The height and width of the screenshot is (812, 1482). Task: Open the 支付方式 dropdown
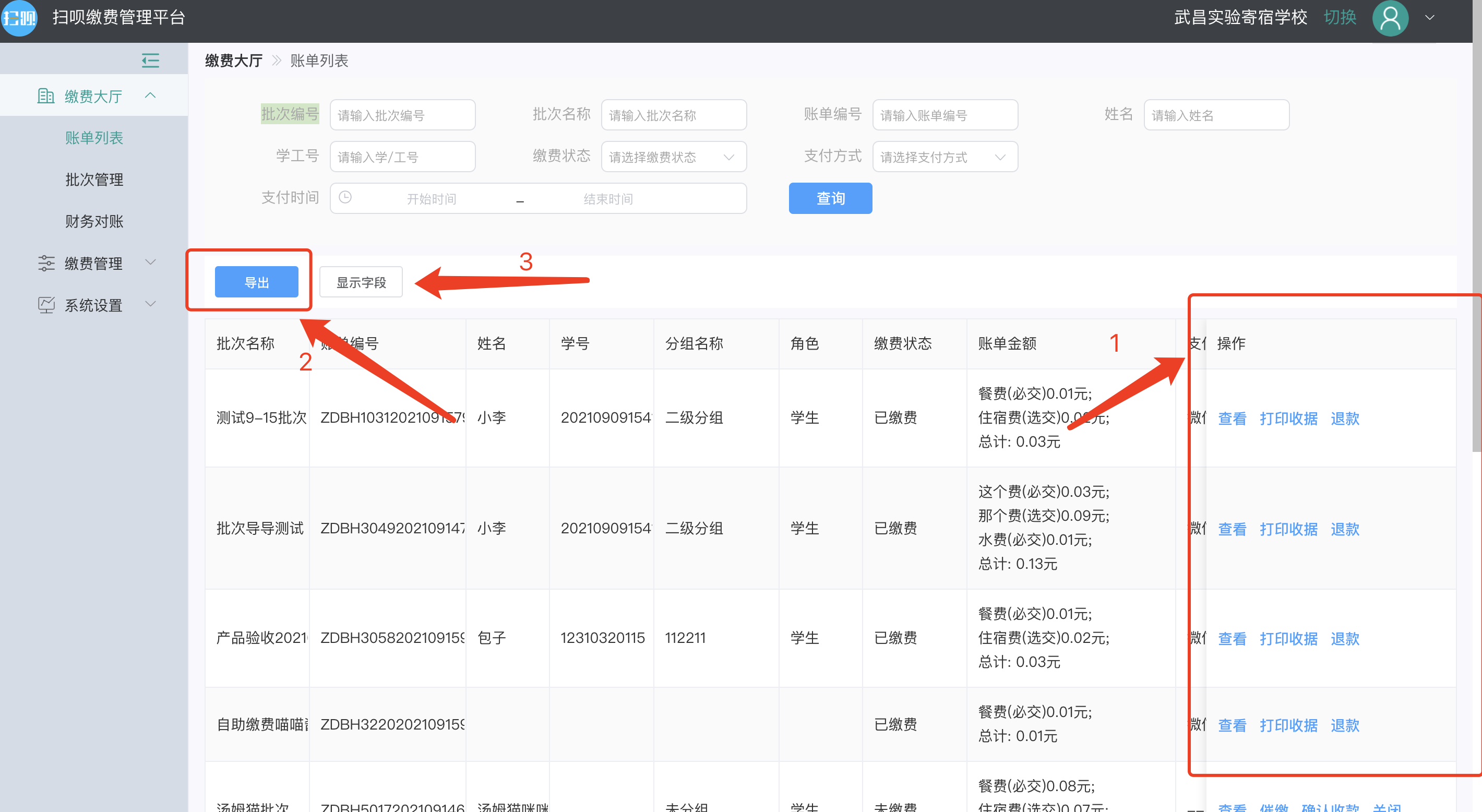(x=945, y=157)
